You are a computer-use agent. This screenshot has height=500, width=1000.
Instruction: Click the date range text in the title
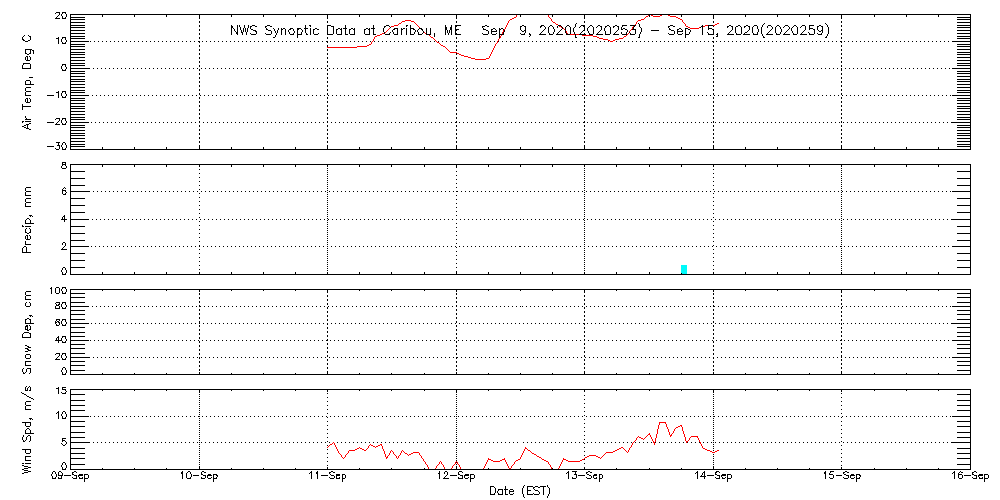tap(656, 31)
